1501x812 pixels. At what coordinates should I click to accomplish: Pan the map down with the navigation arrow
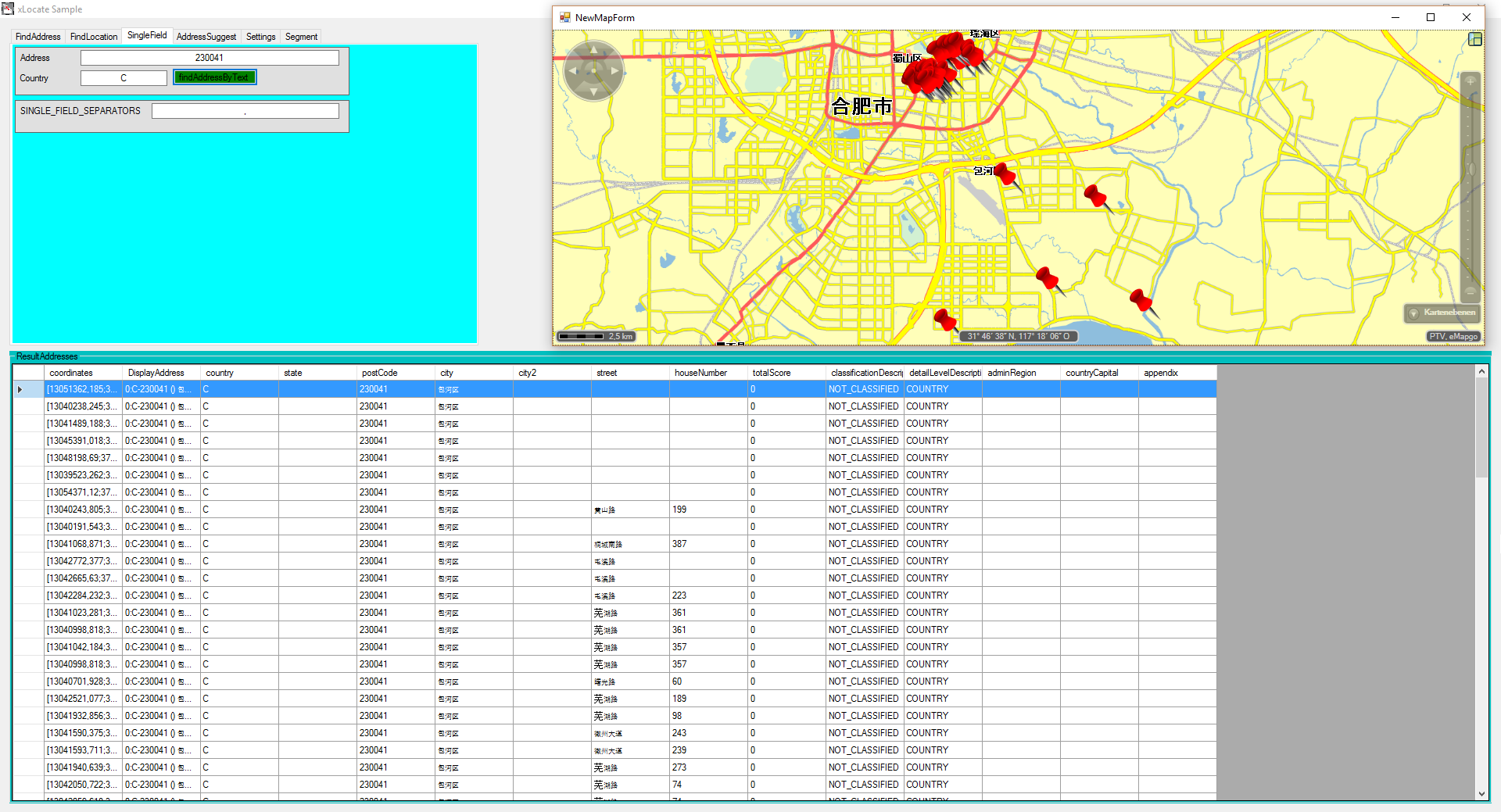(x=593, y=92)
